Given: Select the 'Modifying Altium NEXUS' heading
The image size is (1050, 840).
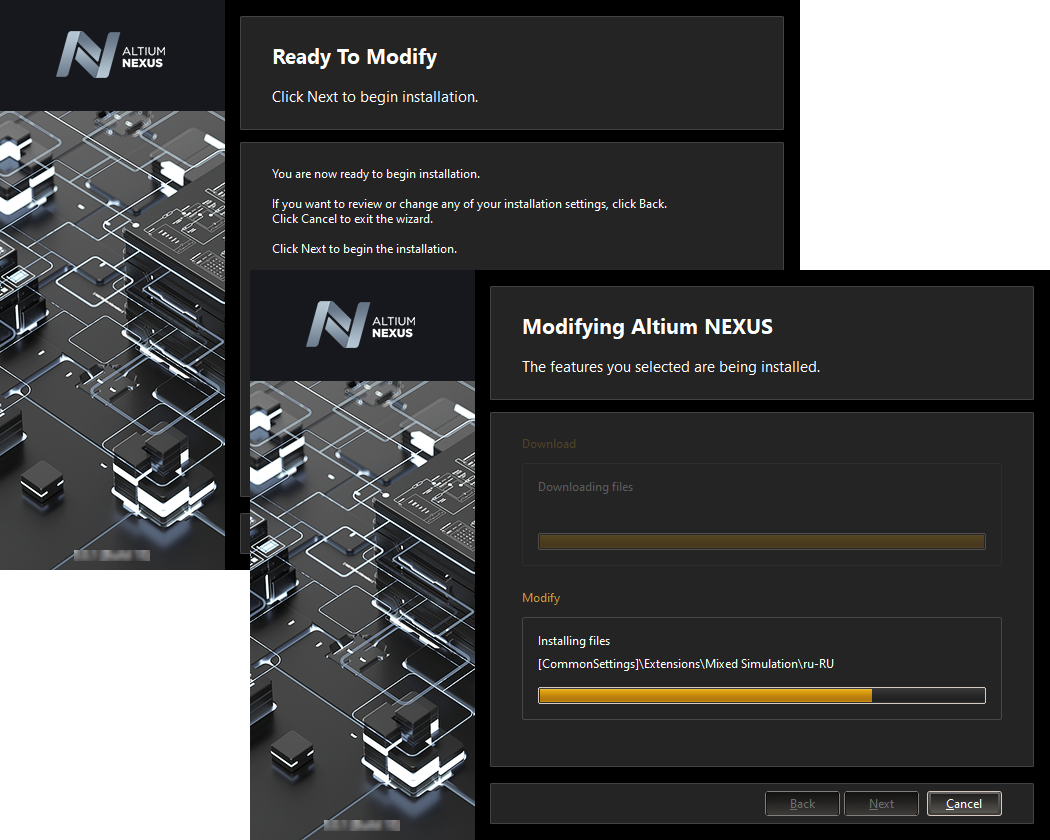Looking at the screenshot, I should click(647, 327).
